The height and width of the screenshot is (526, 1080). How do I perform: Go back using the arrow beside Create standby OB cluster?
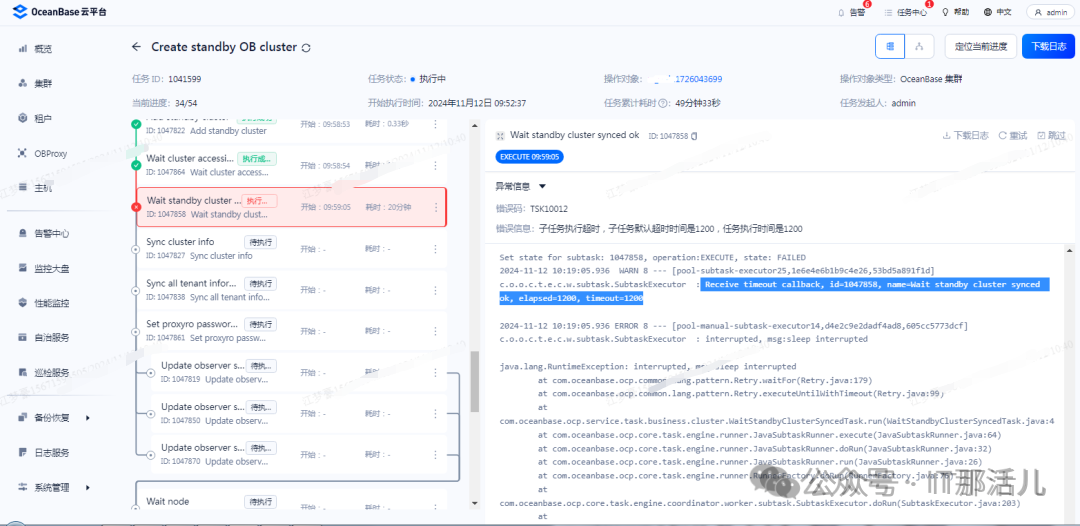tap(136, 47)
